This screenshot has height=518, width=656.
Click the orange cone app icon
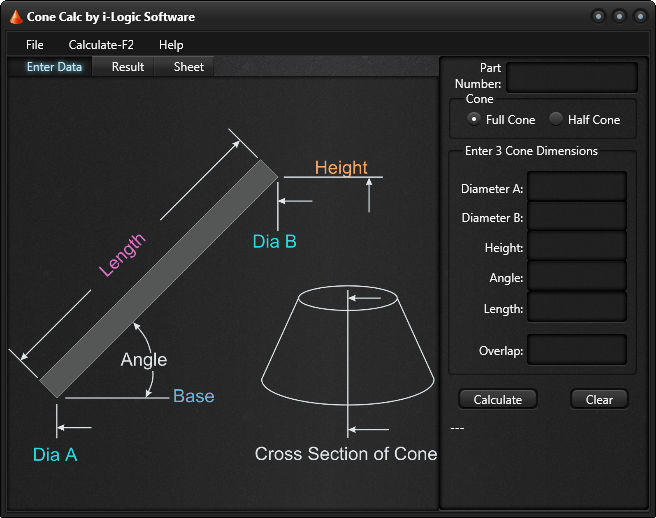[x=16, y=17]
